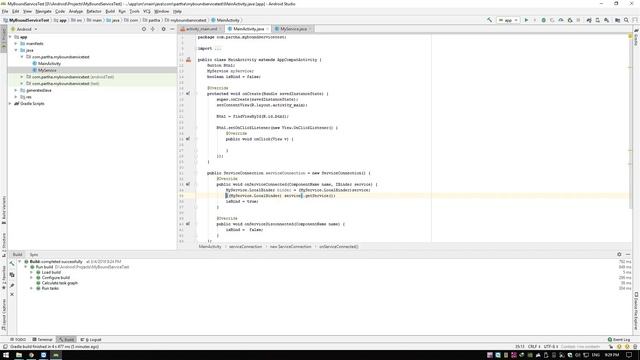The height and width of the screenshot is (360, 640).
Task: Open the Build menu
Action: 110,11
